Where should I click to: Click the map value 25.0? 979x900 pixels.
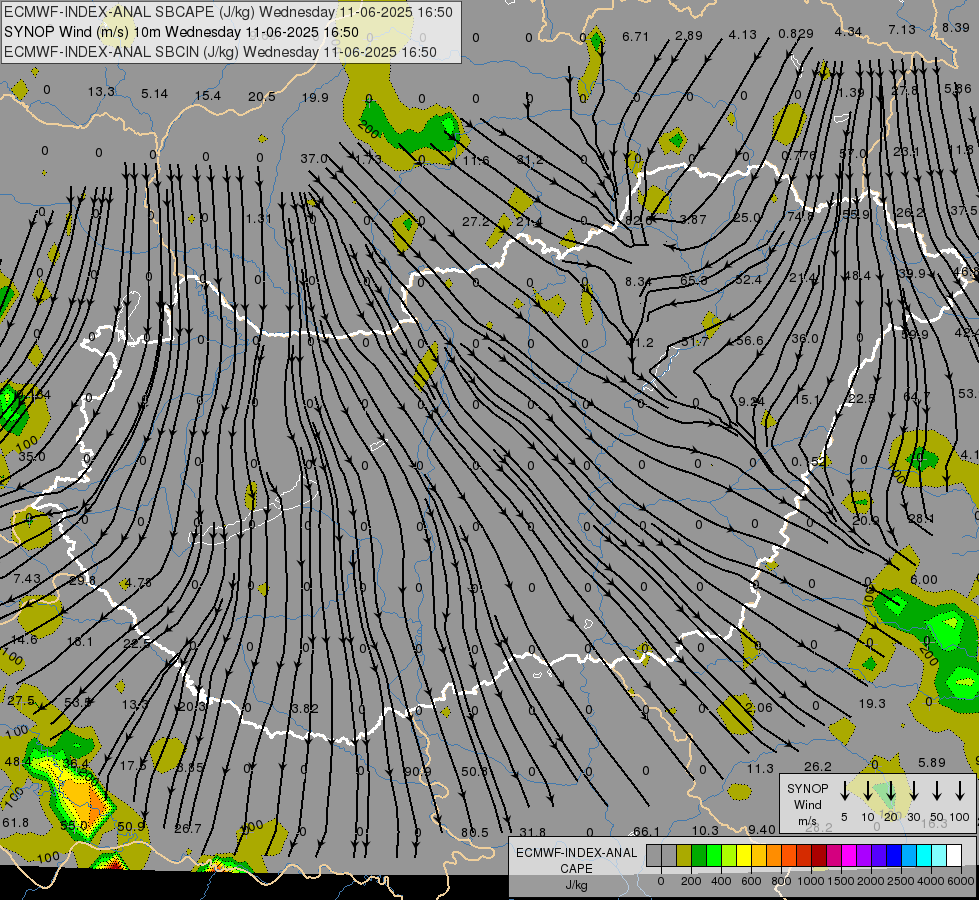tap(747, 217)
